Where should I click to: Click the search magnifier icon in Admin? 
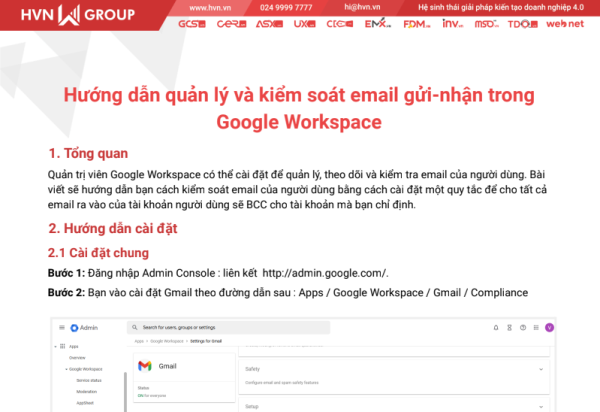pos(135,327)
